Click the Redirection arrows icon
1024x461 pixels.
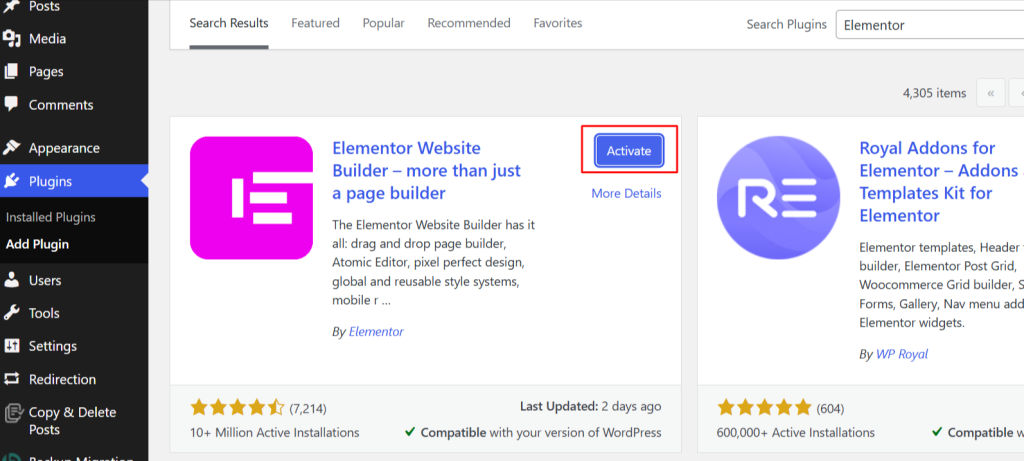coord(11,379)
